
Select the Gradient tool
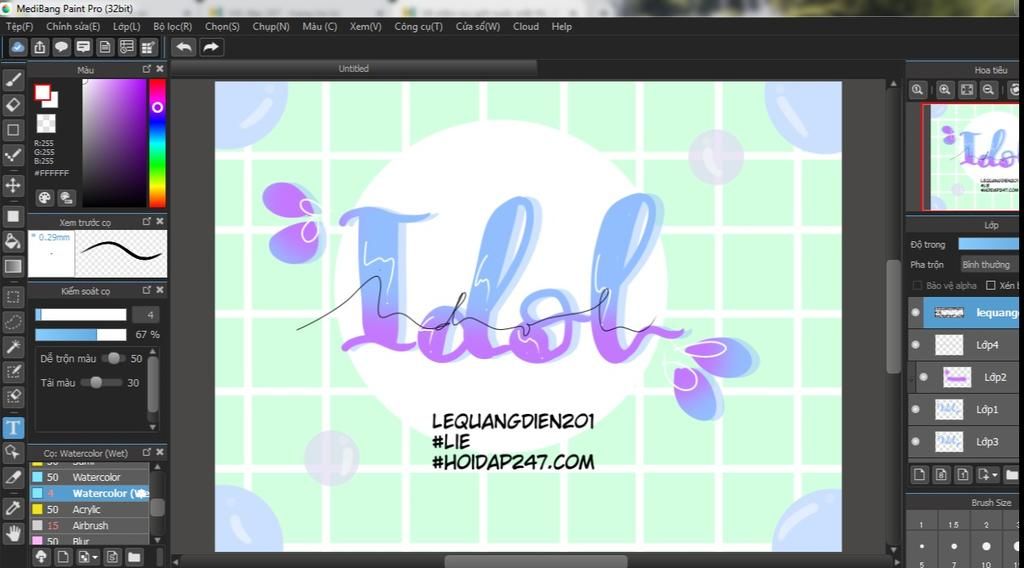coord(13,266)
